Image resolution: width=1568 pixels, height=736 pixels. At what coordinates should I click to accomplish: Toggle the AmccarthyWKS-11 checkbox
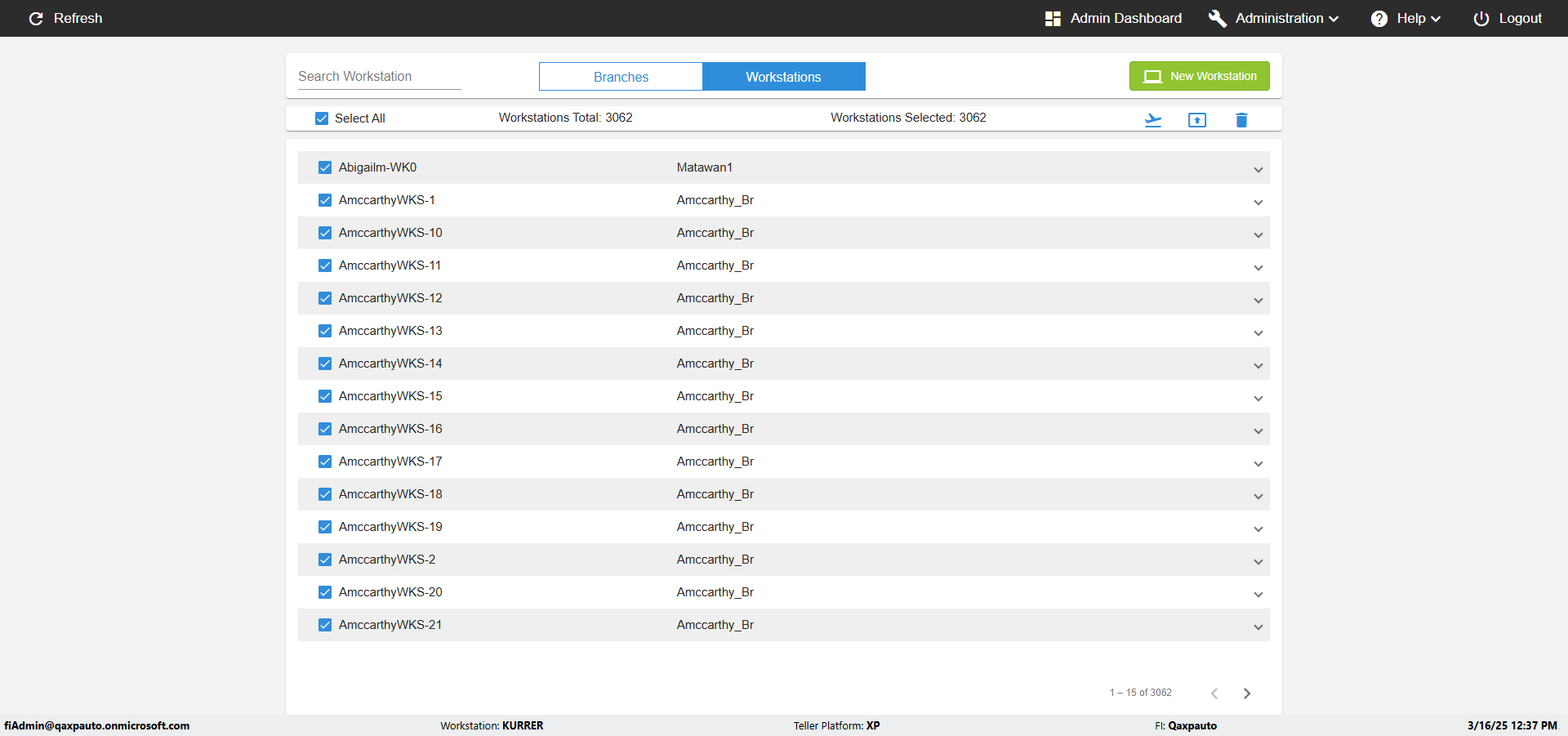(325, 265)
